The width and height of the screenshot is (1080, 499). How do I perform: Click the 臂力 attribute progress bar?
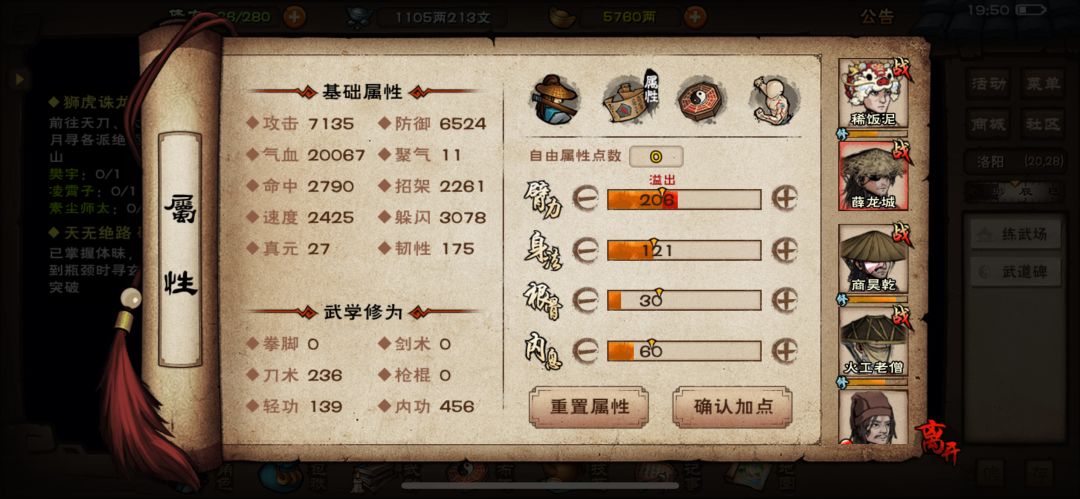click(684, 199)
